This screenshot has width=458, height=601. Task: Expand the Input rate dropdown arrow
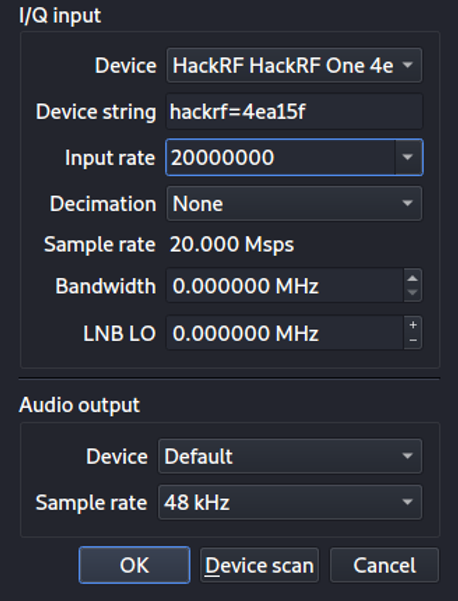[408, 158]
